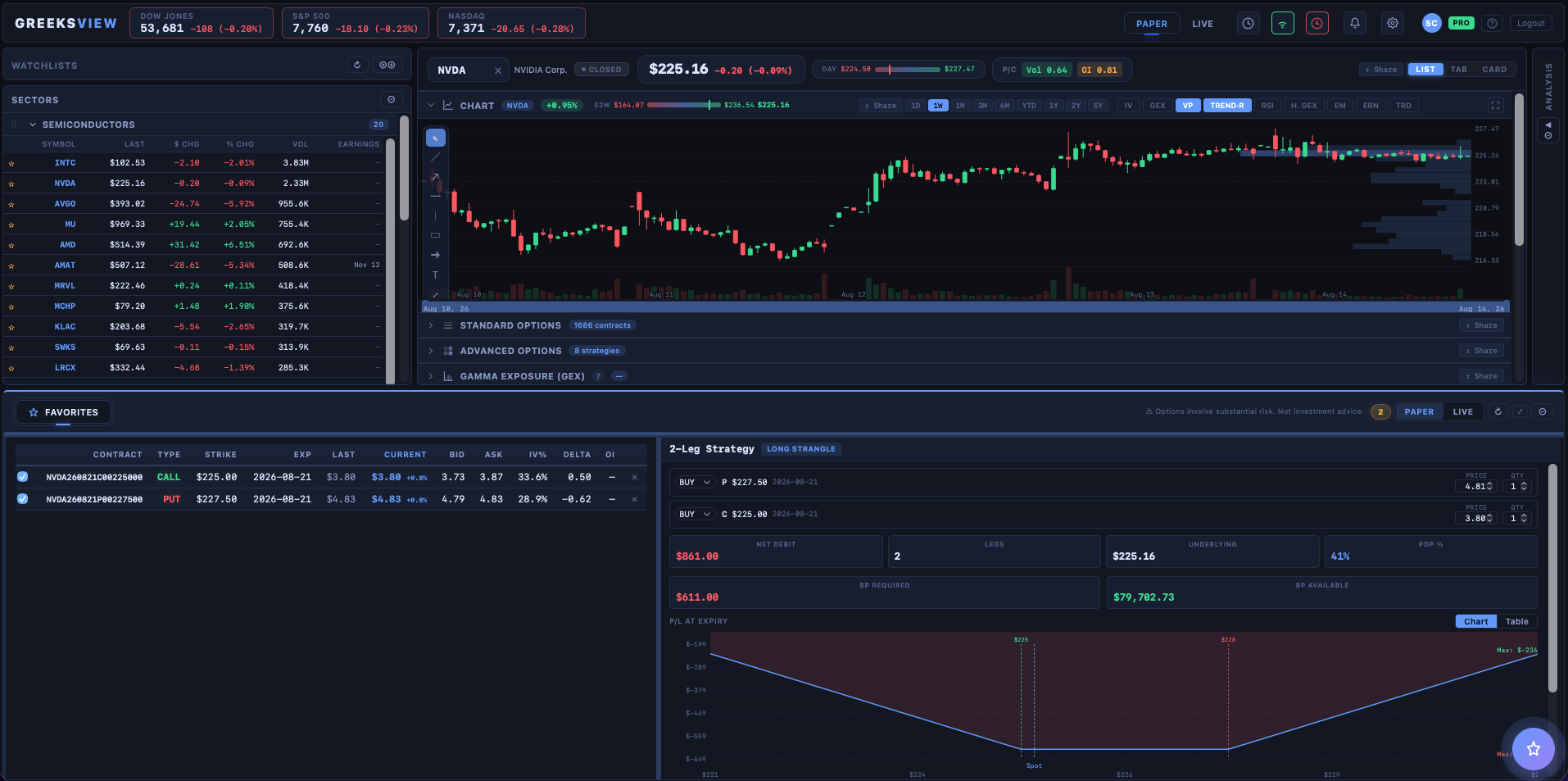This screenshot has height=781, width=1568.
Task: Select the cursor pointer drawing tool
Action: point(436,138)
